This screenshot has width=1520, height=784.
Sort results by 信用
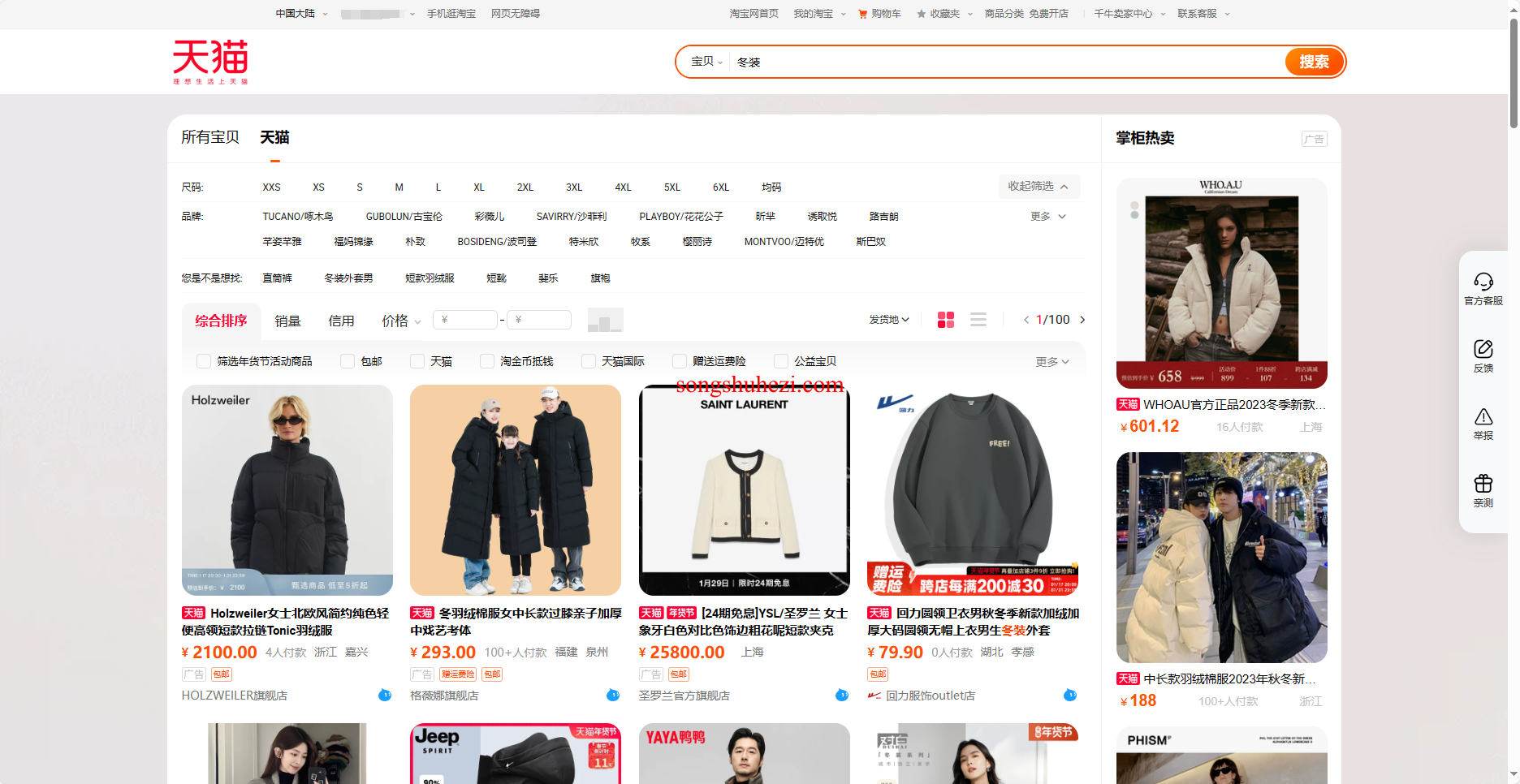tap(341, 321)
